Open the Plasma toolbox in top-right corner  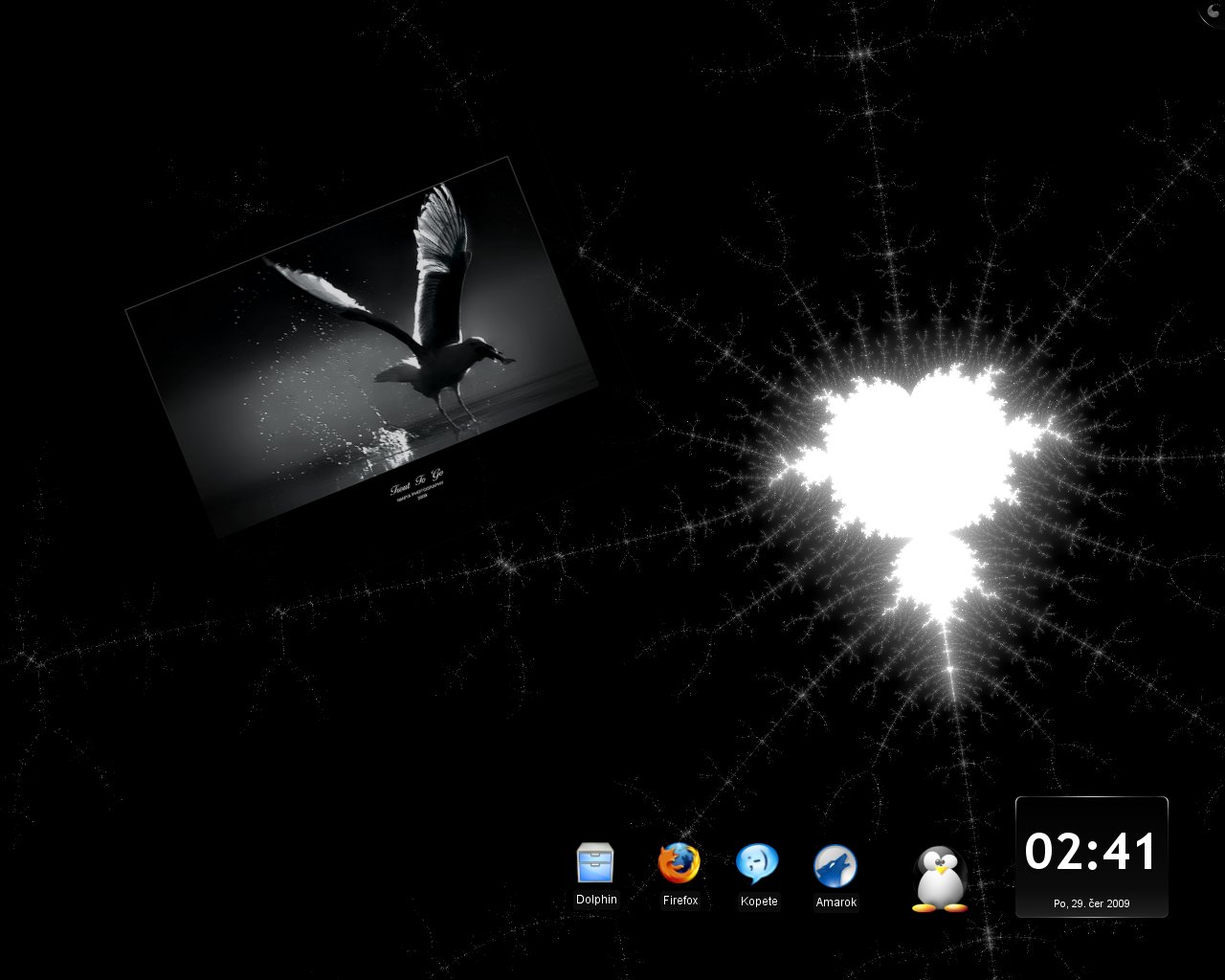(1211, 12)
